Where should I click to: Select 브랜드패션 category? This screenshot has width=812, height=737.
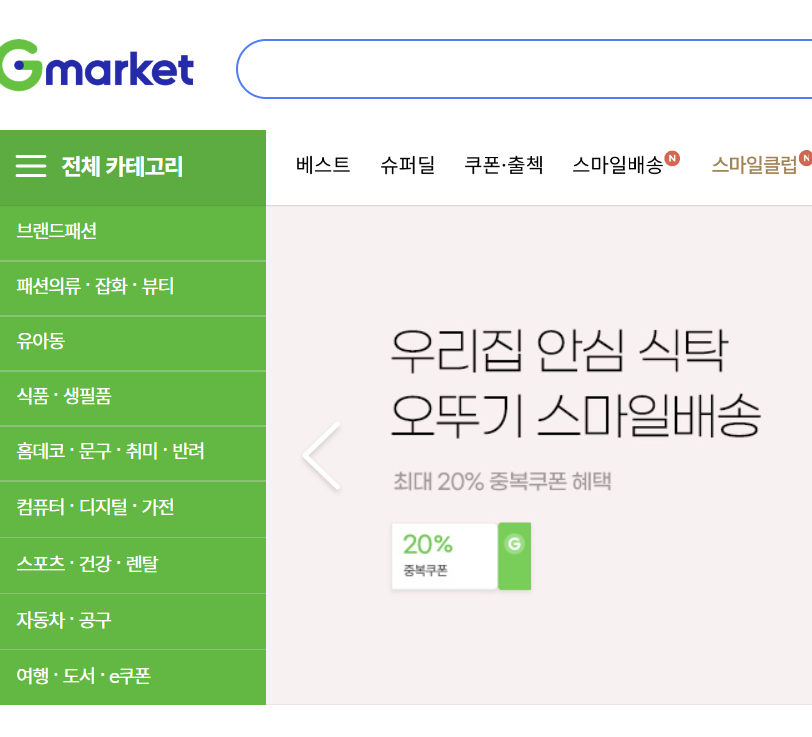click(133, 231)
